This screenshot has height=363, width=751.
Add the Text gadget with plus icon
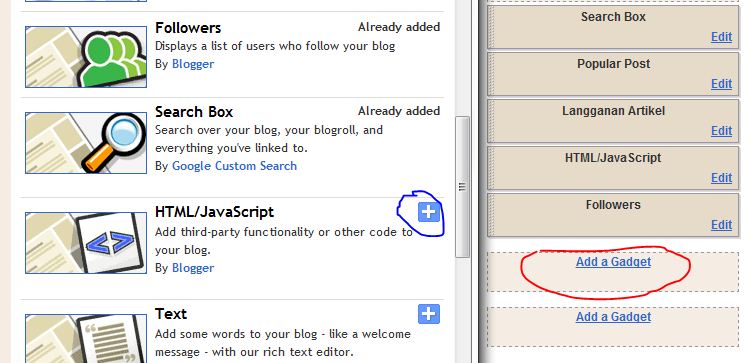pos(429,314)
